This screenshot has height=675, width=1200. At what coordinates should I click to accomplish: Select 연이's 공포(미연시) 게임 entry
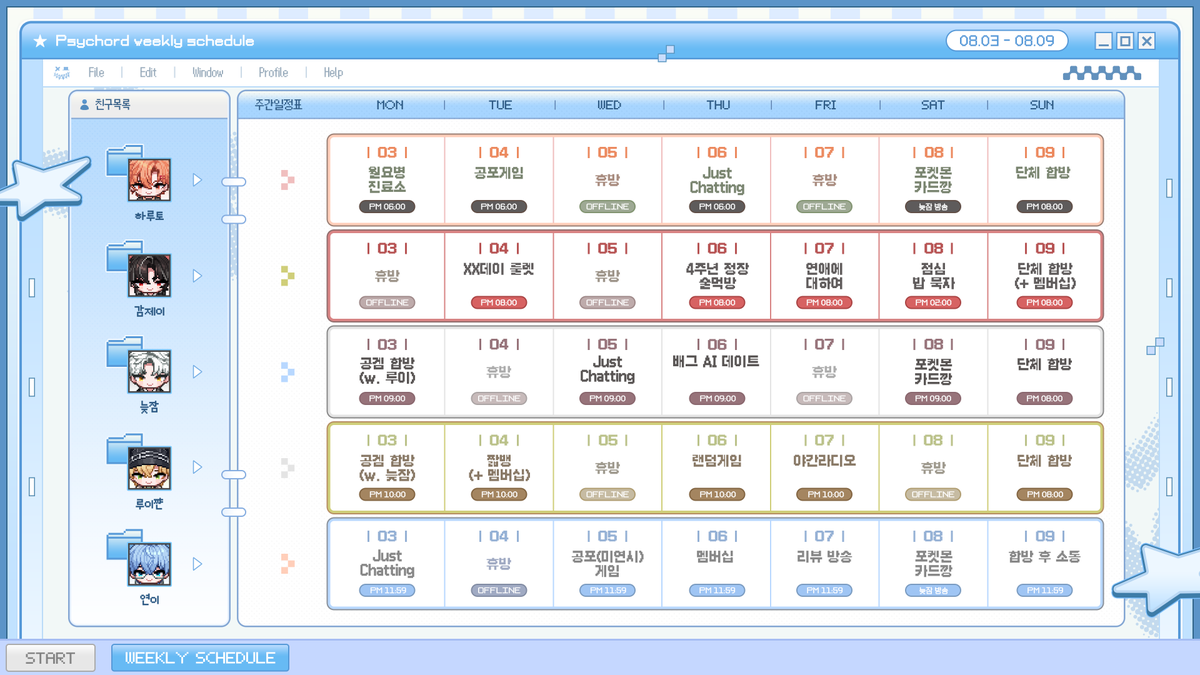click(608, 564)
